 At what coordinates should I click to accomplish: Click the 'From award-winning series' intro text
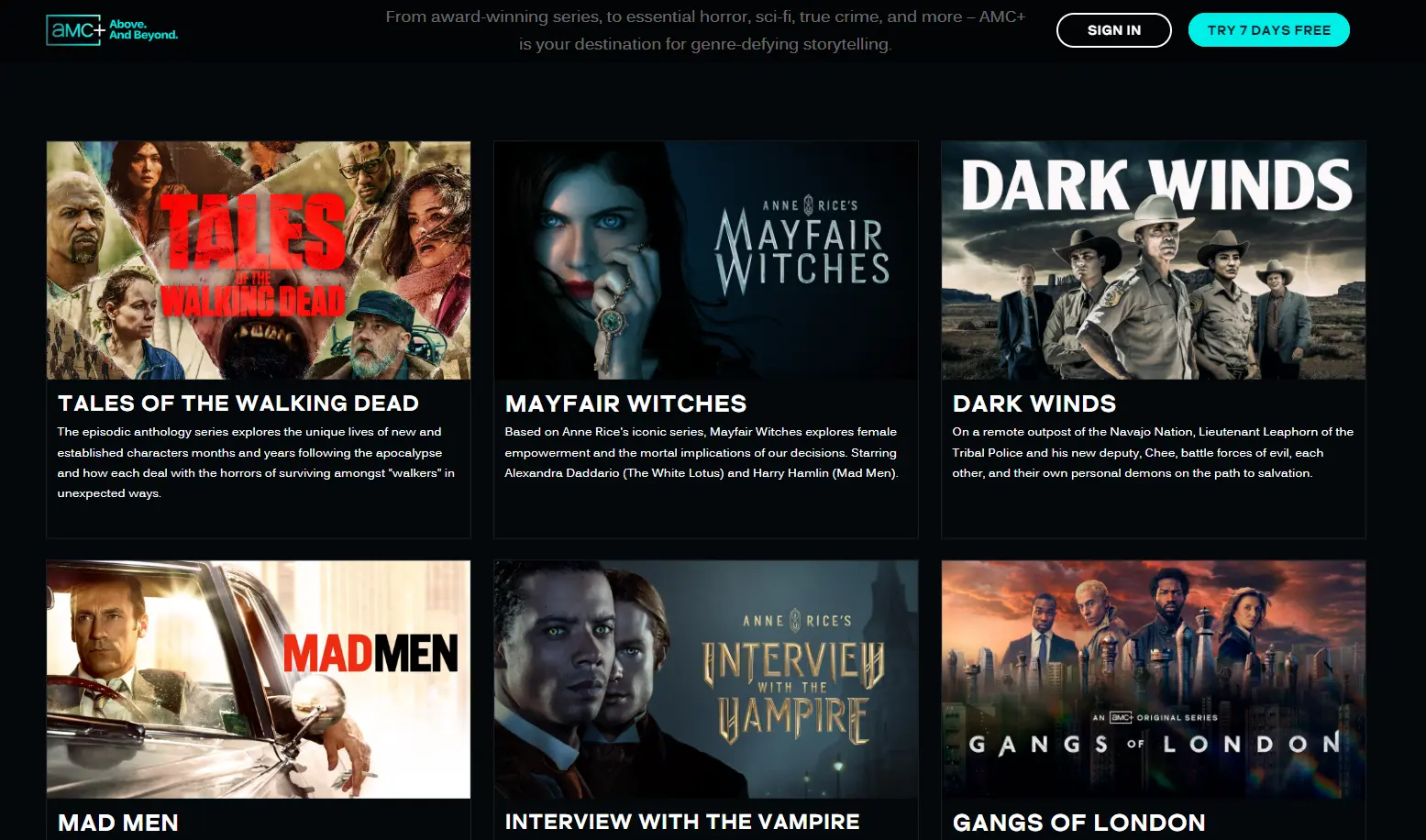coord(705,30)
